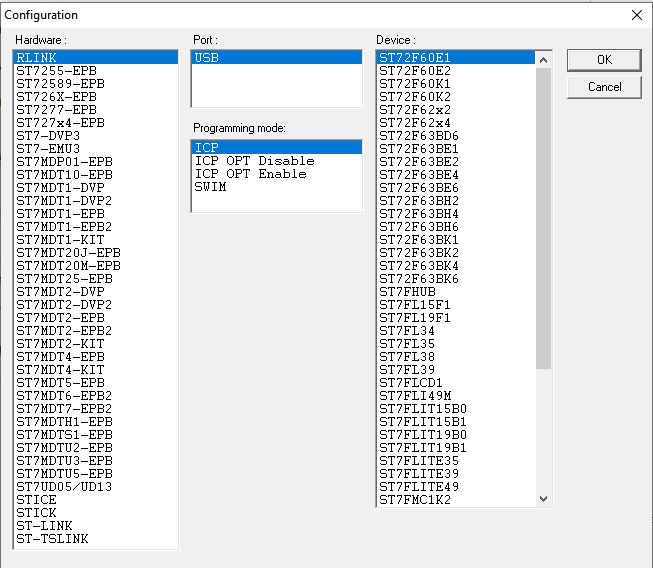Choose ST72F63BH2 device
This screenshot has height=568, width=653.
[x=456, y=201]
